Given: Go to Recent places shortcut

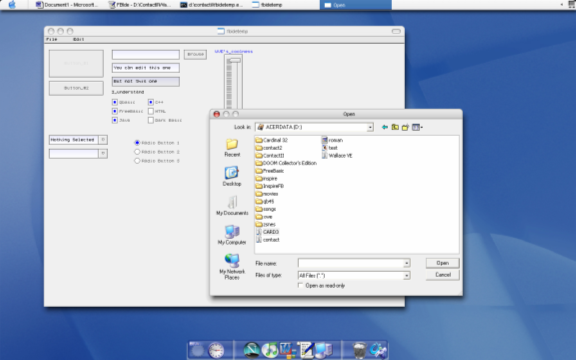Looking at the screenshot, I should (x=232, y=148).
